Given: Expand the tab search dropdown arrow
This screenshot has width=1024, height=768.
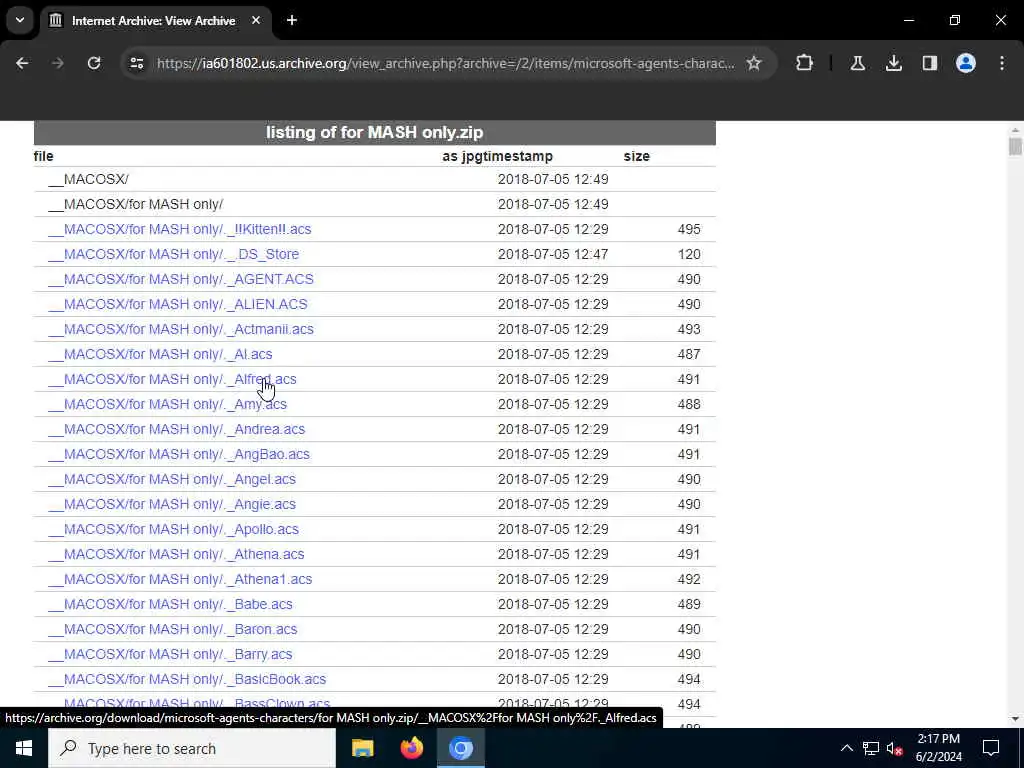Looking at the screenshot, I should click(x=20, y=20).
